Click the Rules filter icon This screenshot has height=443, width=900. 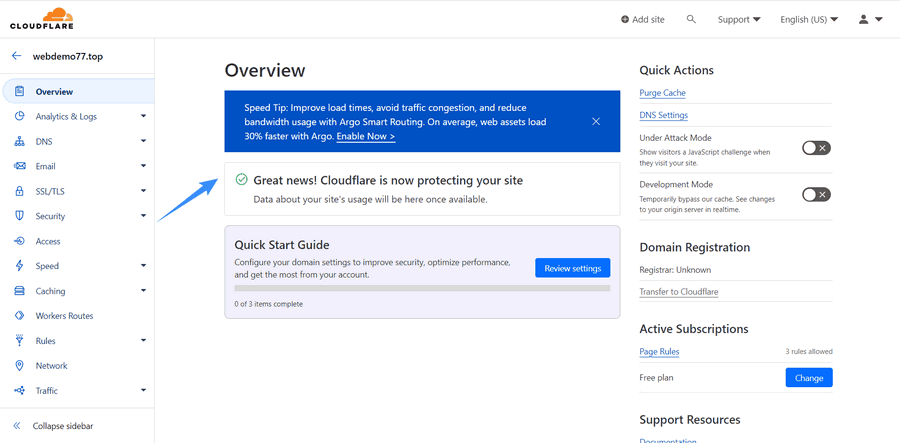(20, 340)
